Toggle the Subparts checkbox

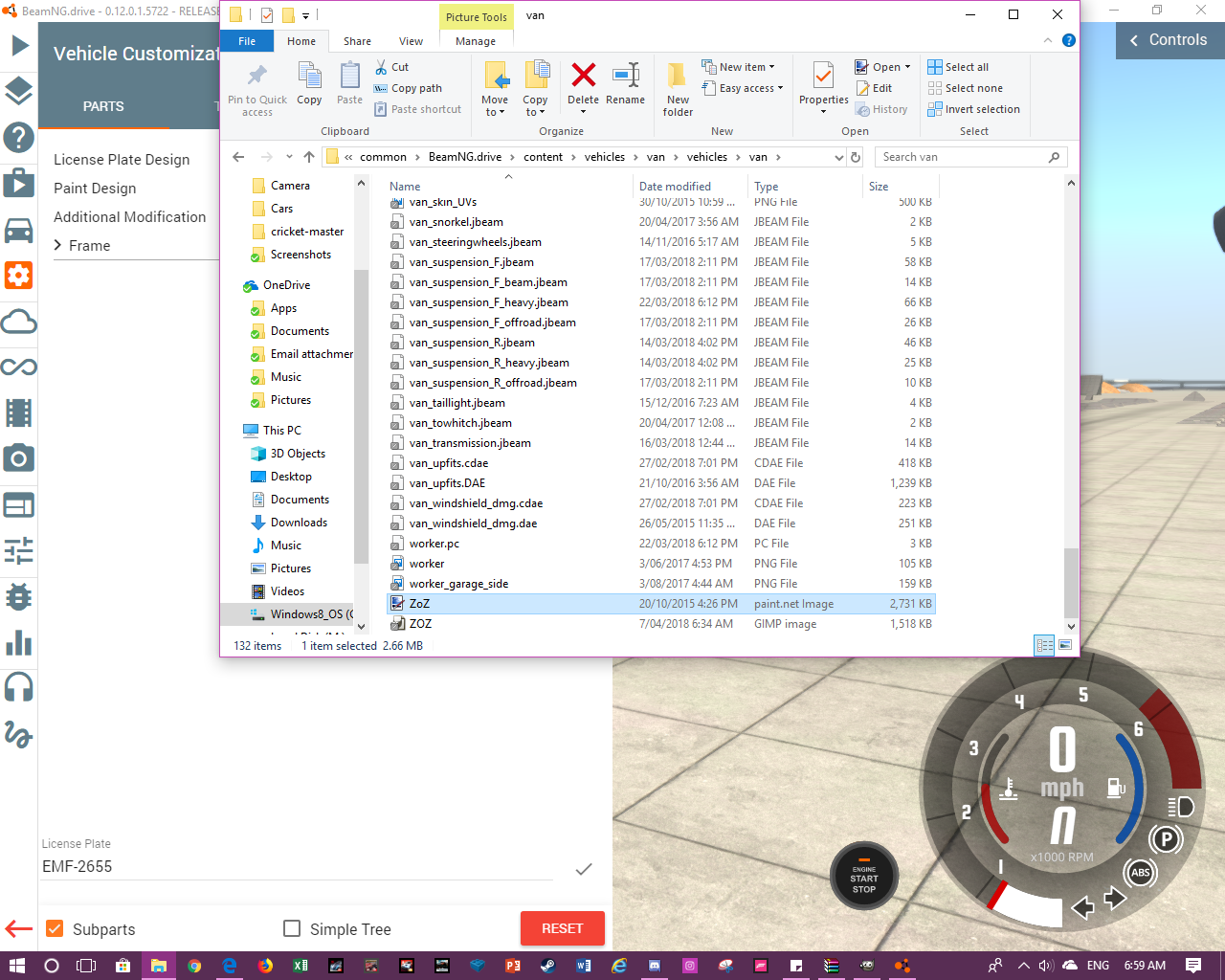(x=55, y=928)
